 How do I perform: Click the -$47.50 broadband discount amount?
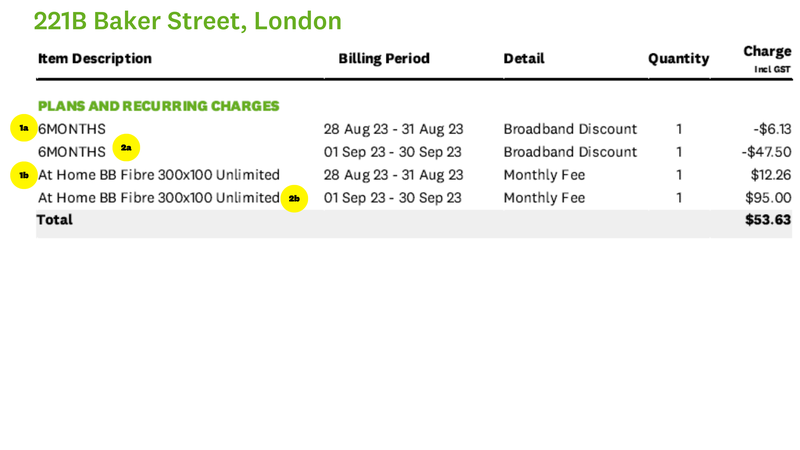pyautogui.click(x=768, y=152)
